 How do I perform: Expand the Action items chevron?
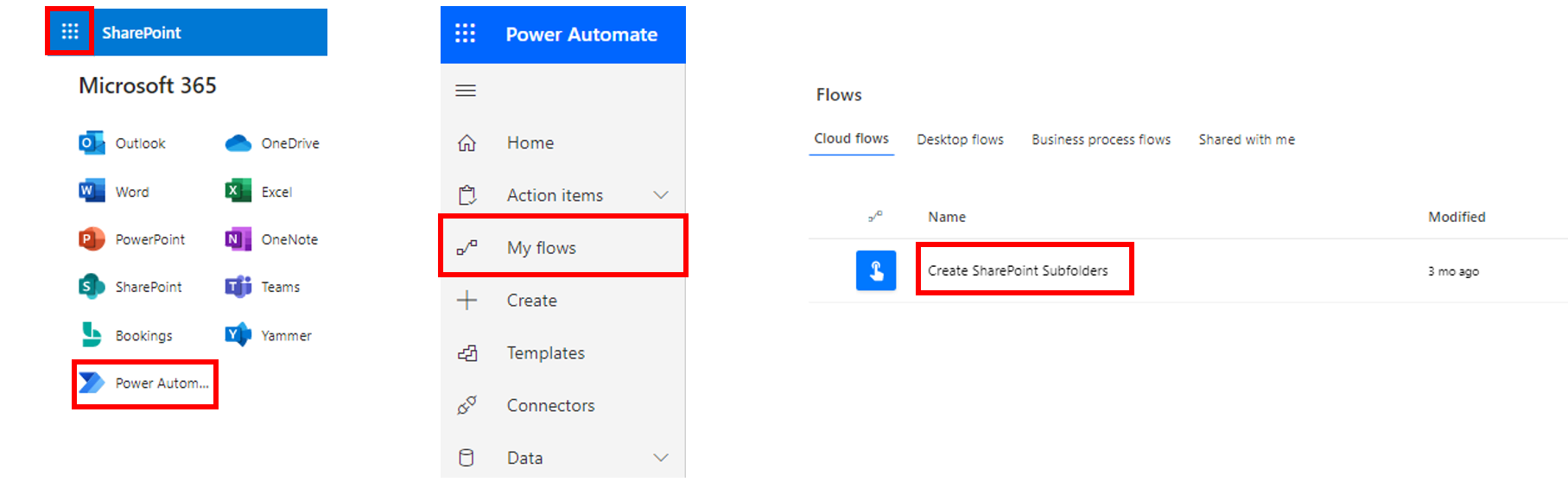coord(661,195)
